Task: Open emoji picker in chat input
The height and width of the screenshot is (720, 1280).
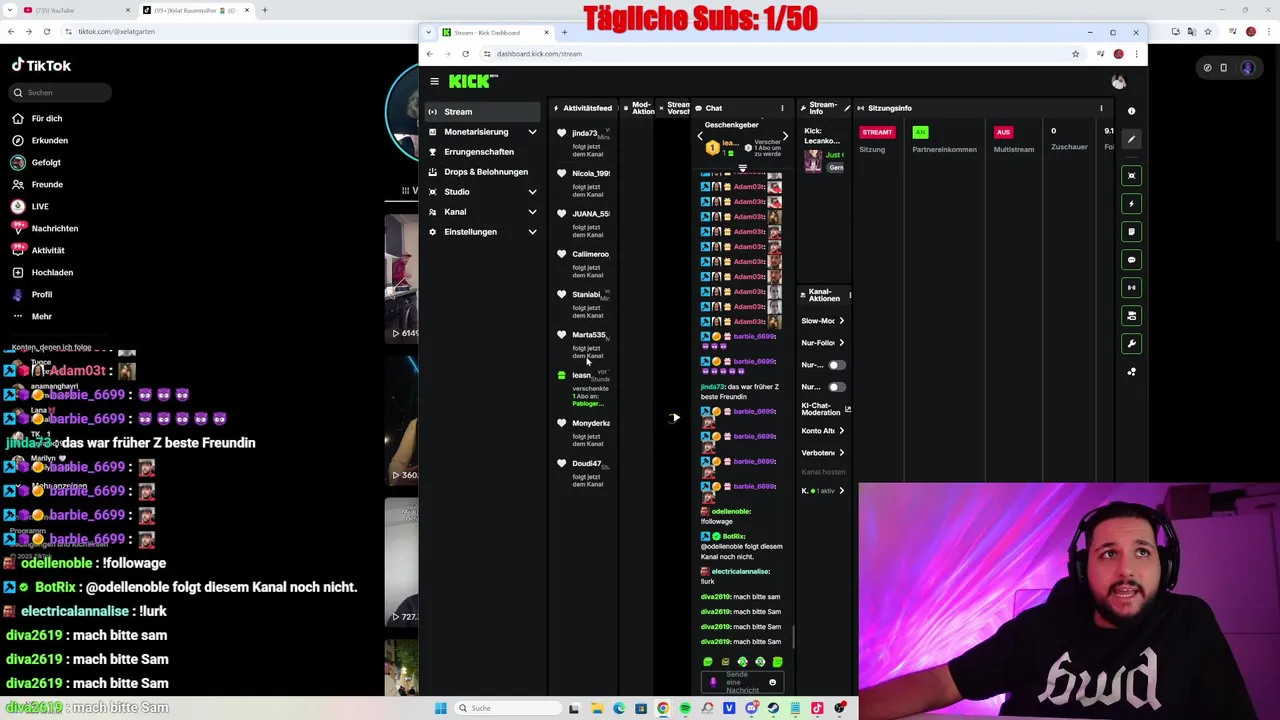Action: pos(772,683)
